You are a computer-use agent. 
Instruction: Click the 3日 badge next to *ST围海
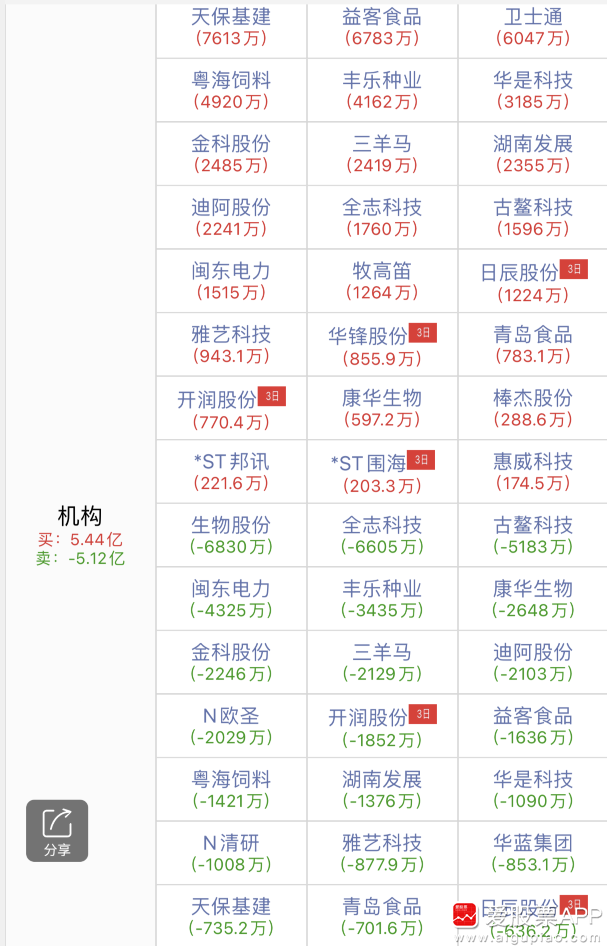click(x=421, y=460)
